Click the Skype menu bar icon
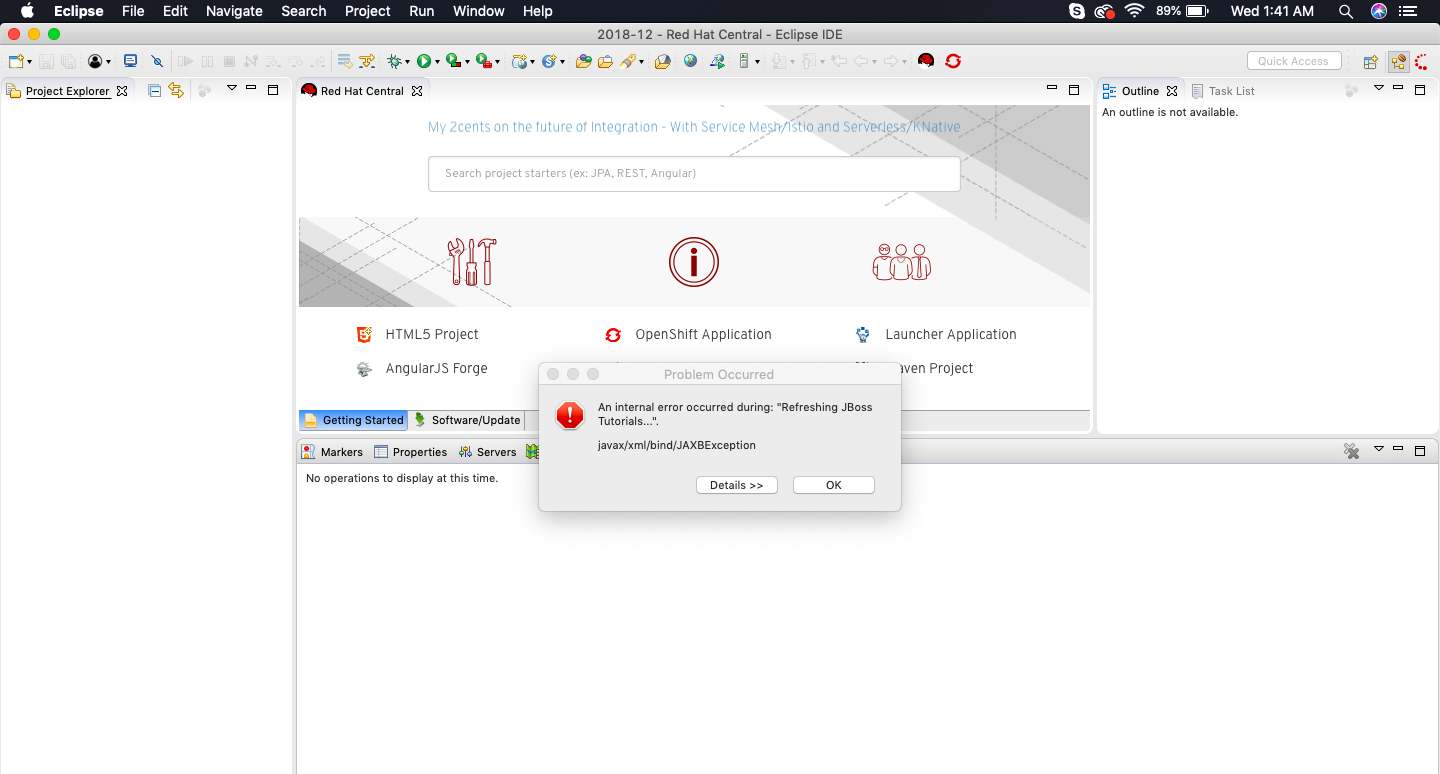1440x774 pixels. pos(1077,11)
